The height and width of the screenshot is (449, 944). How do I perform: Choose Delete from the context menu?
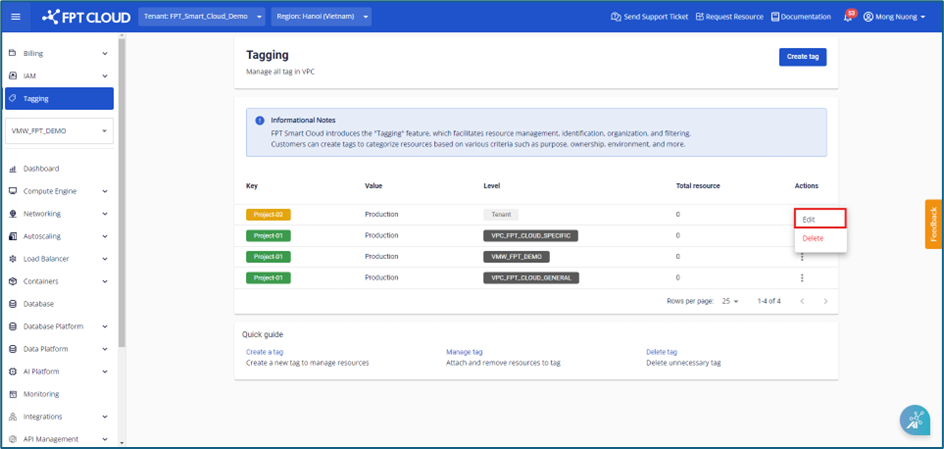pyautogui.click(x=813, y=238)
